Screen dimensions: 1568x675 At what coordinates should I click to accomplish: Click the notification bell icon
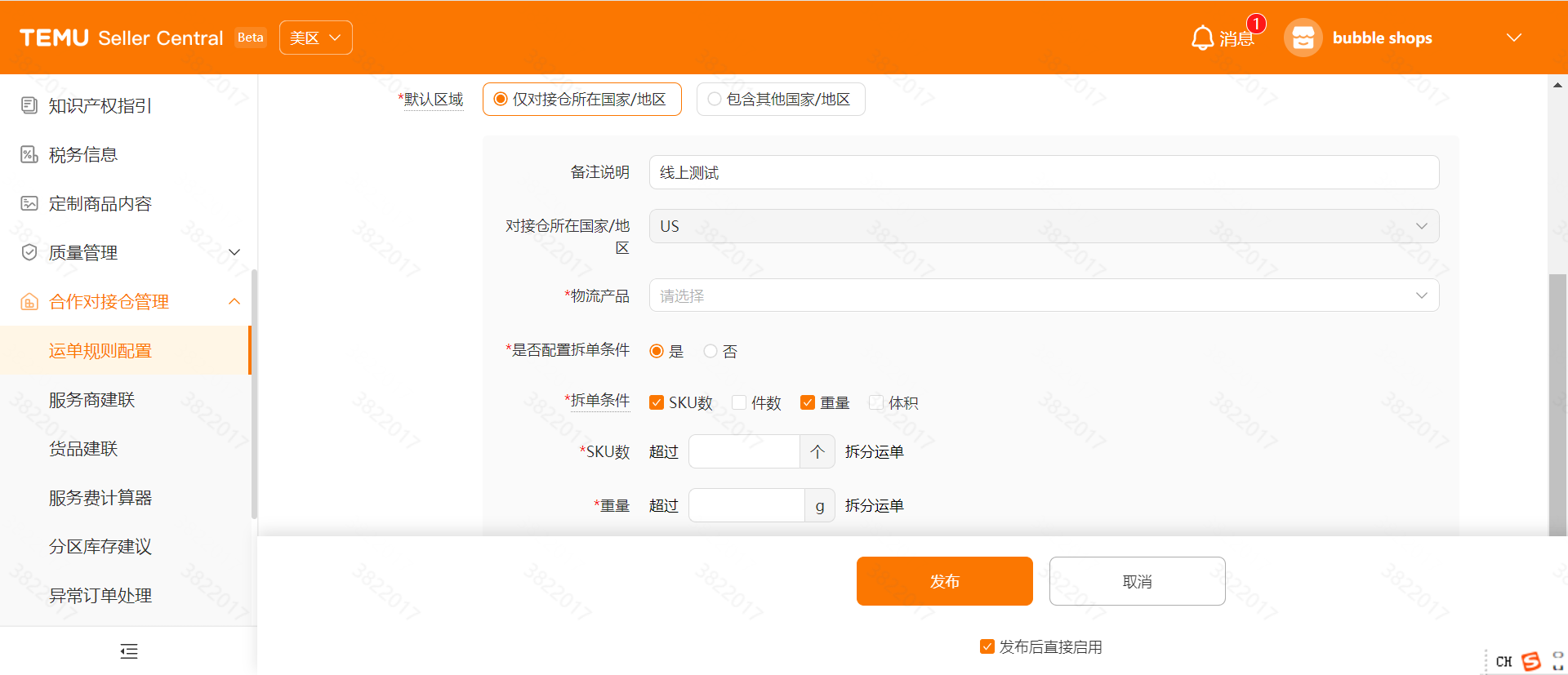pos(1202,38)
